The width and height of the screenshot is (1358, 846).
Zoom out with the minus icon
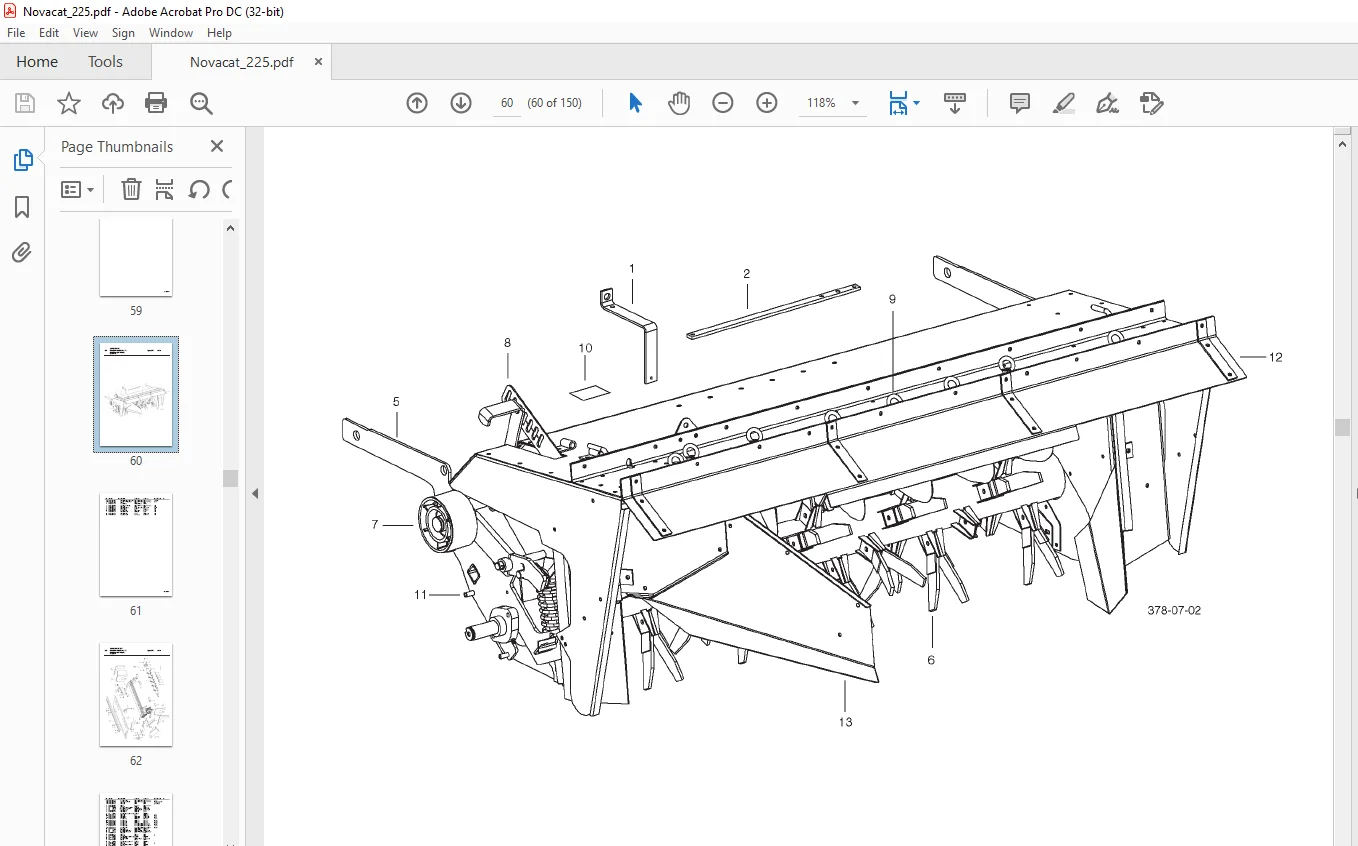point(723,103)
